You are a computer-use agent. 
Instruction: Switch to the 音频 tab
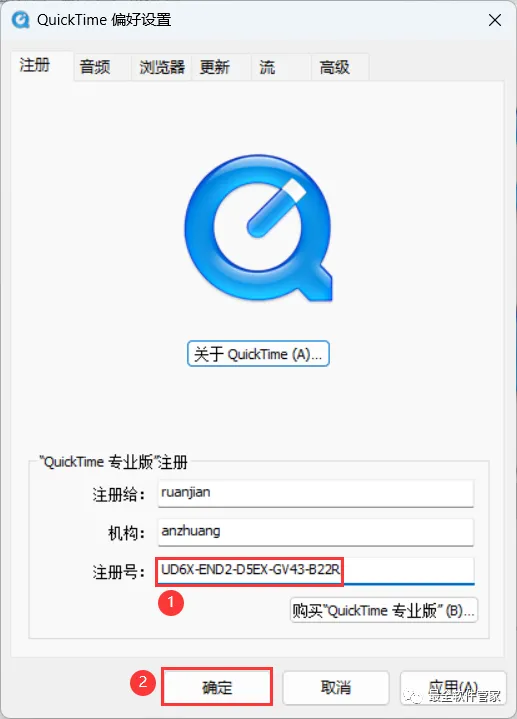point(95,67)
